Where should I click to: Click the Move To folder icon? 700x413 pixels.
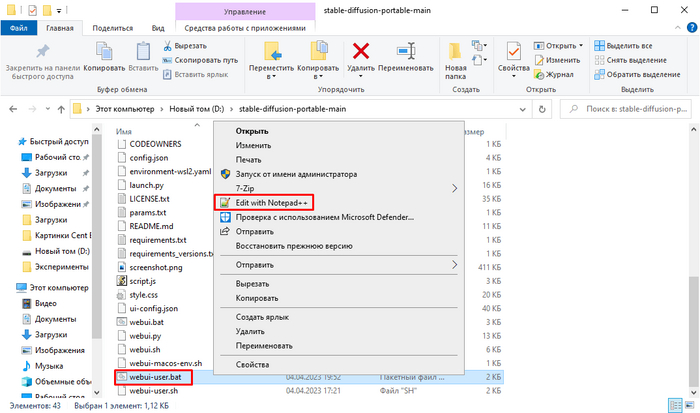tap(271, 51)
